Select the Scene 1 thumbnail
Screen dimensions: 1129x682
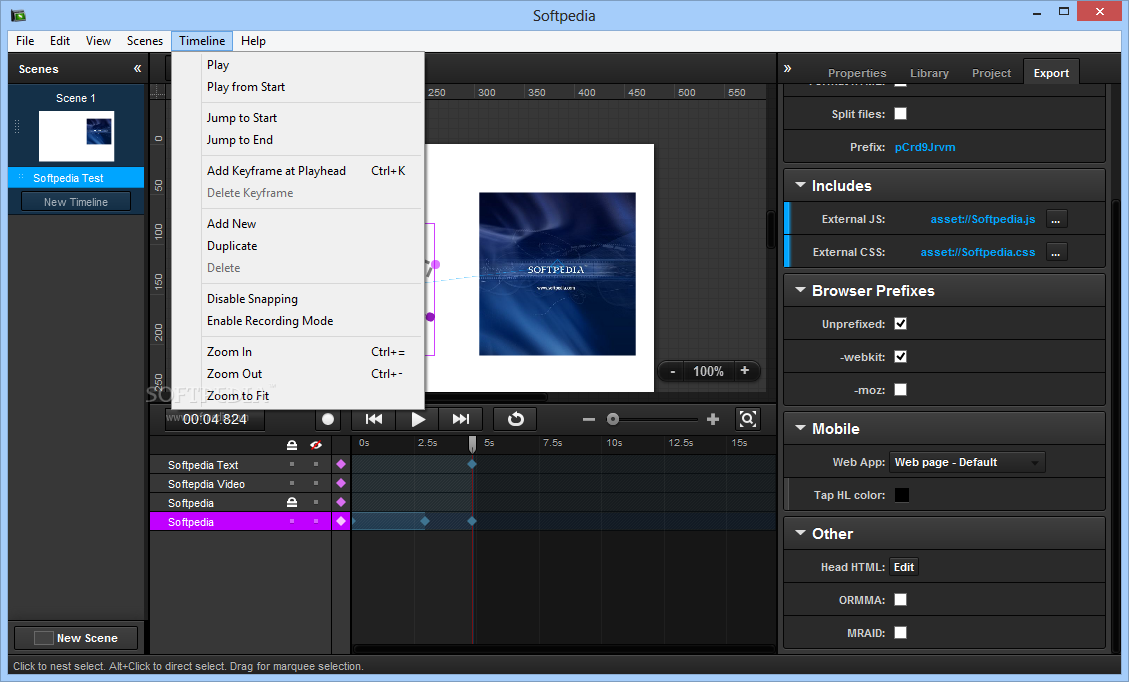[76, 136]
